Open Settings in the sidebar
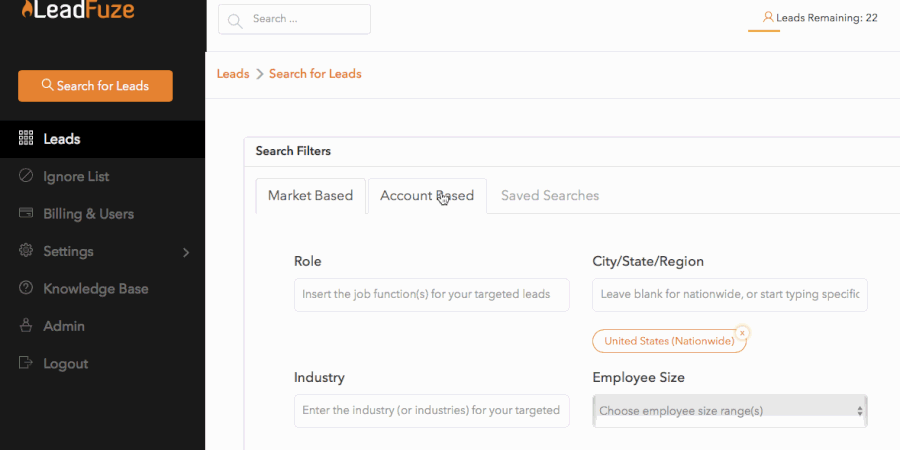900x450 pixels. click(x=102, y=251)
